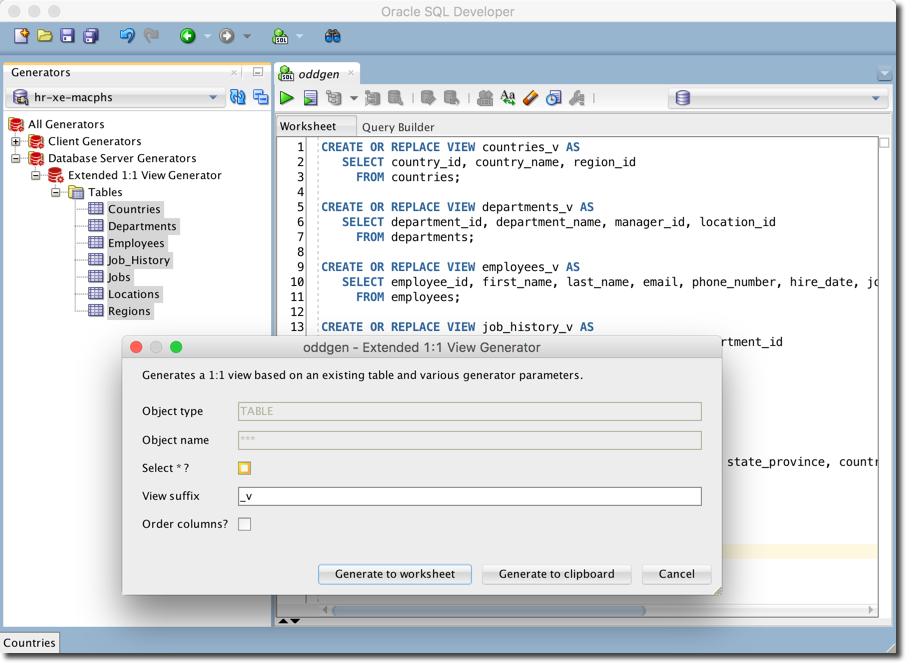The height and width of the screenshot is (663, 906).
Task: Refresh the Generators panel
Action: (x=237, y=97)
